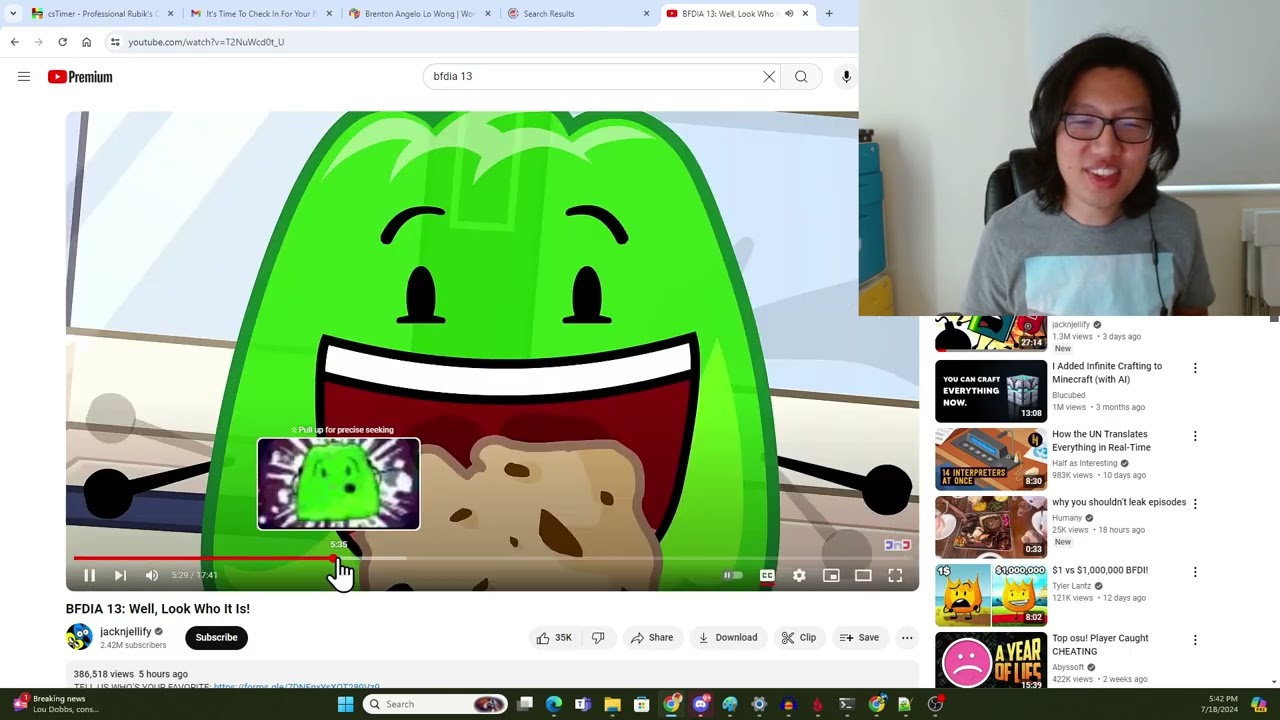1280x720 pixels.
Task: Open Breaking news widget on taskbar
Action: [58, 704]
